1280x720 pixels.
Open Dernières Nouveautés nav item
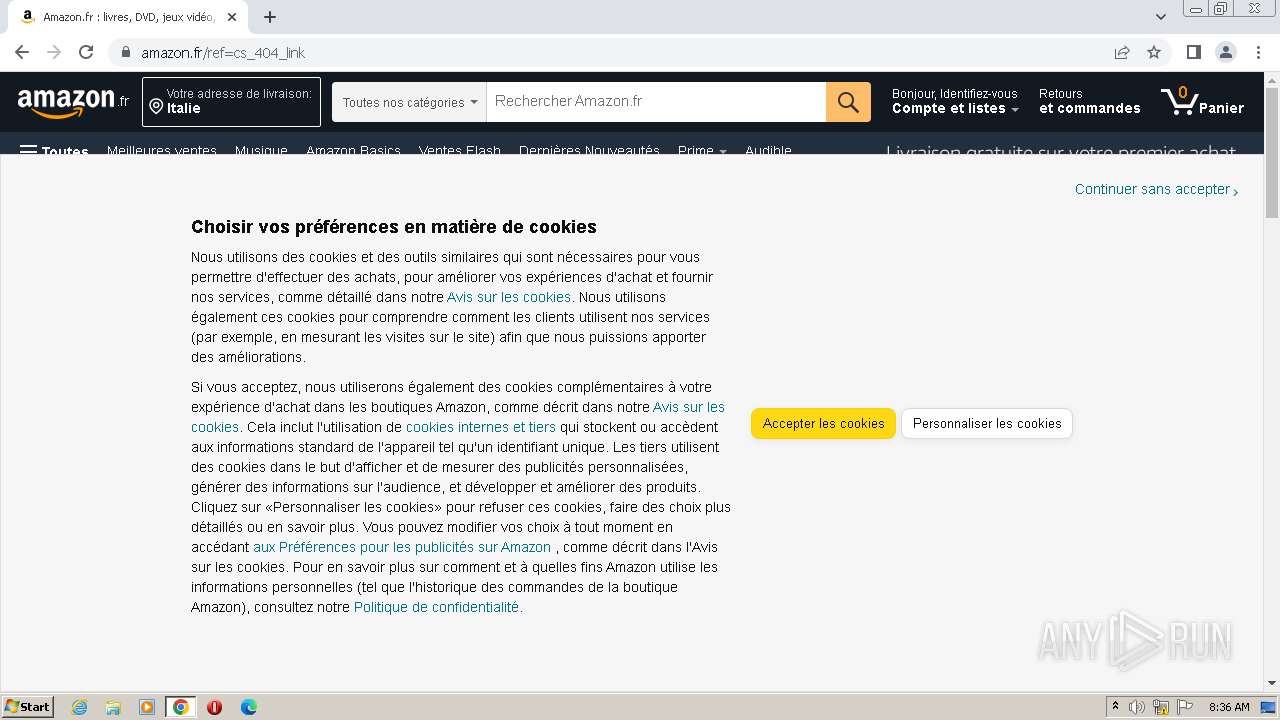[589, 151]
